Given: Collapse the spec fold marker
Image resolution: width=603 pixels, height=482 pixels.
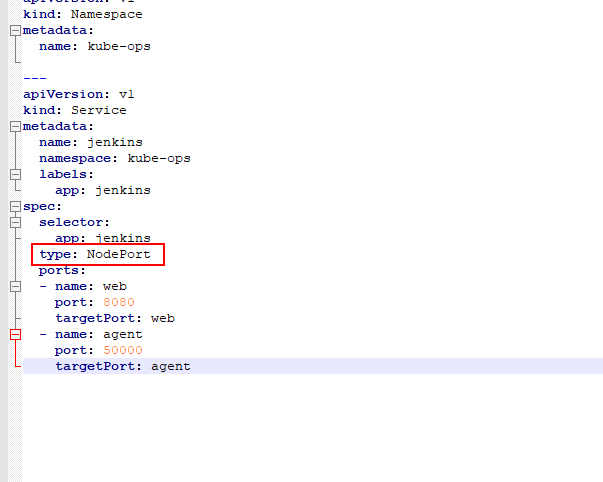Looking at the screenshot, I should click(x=15, y=207).
